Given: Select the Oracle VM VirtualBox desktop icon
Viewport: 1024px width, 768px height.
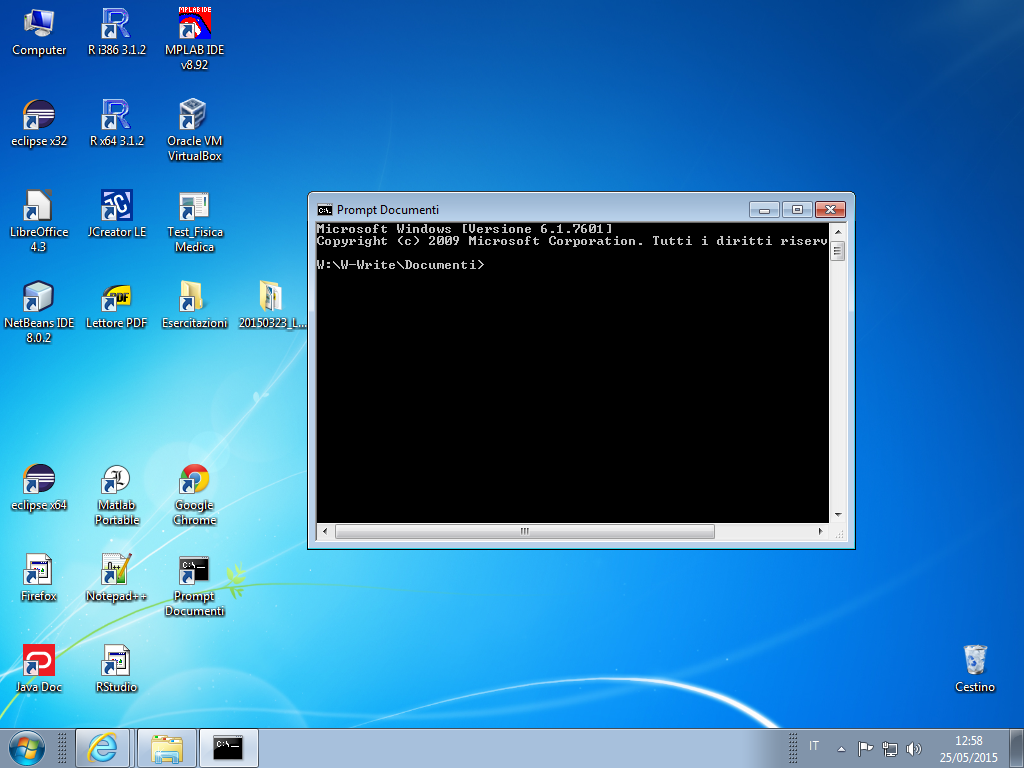Looking at the screenshot, I should click(x=194, y=116).
